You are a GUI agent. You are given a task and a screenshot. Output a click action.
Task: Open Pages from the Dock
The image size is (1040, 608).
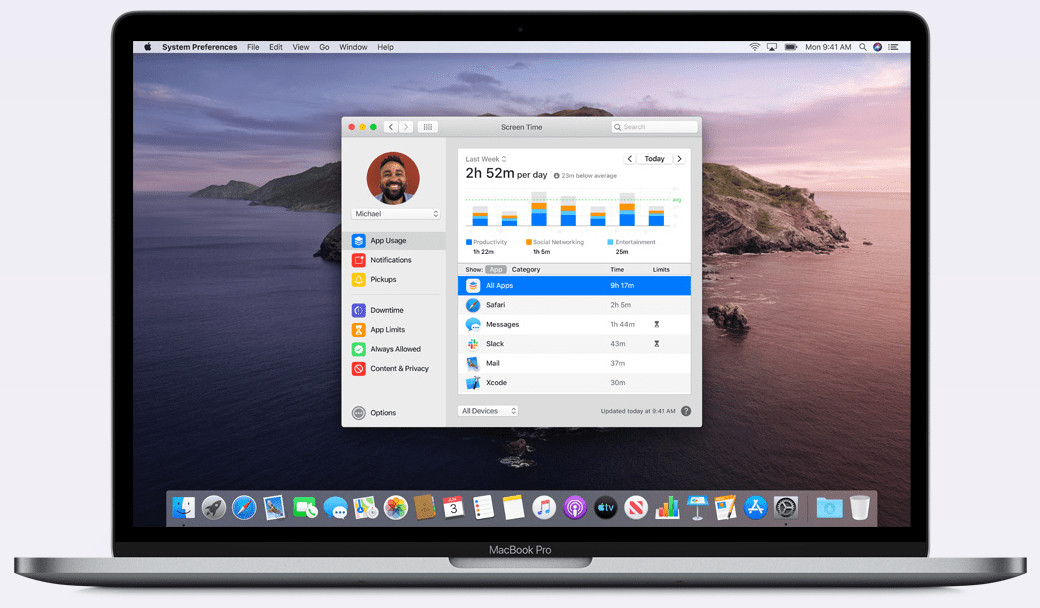point(725,508)
